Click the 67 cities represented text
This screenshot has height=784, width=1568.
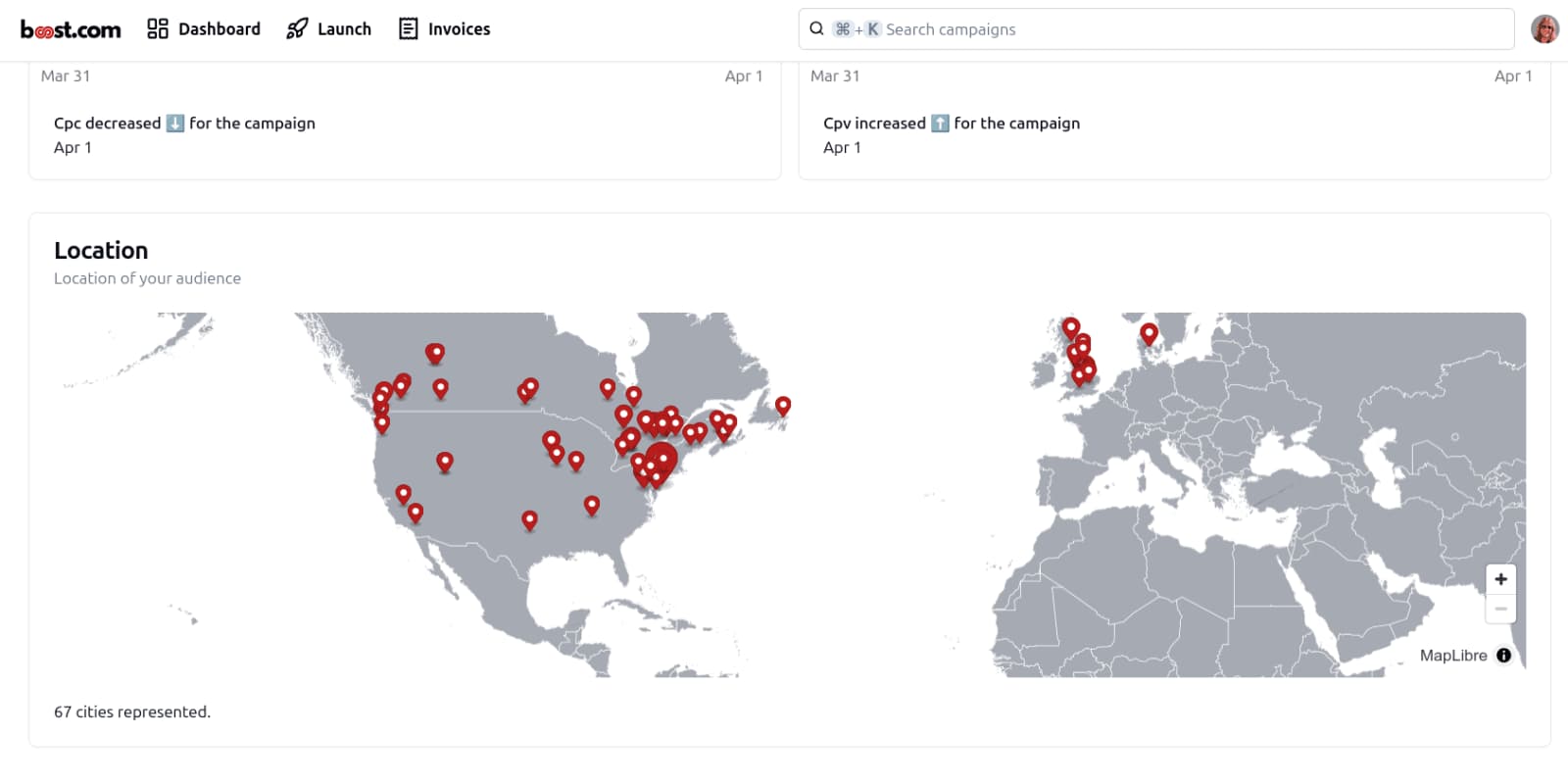133,711
